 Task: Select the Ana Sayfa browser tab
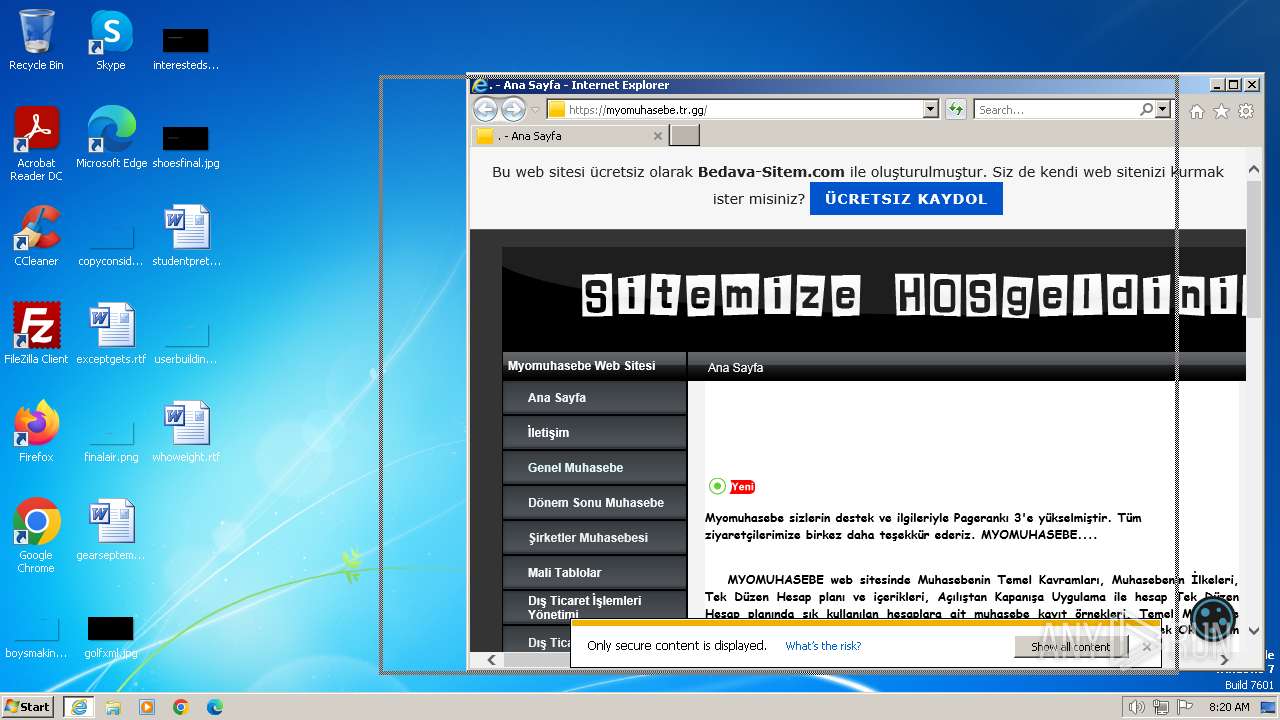pyautogui.click(x=570, y=136)
